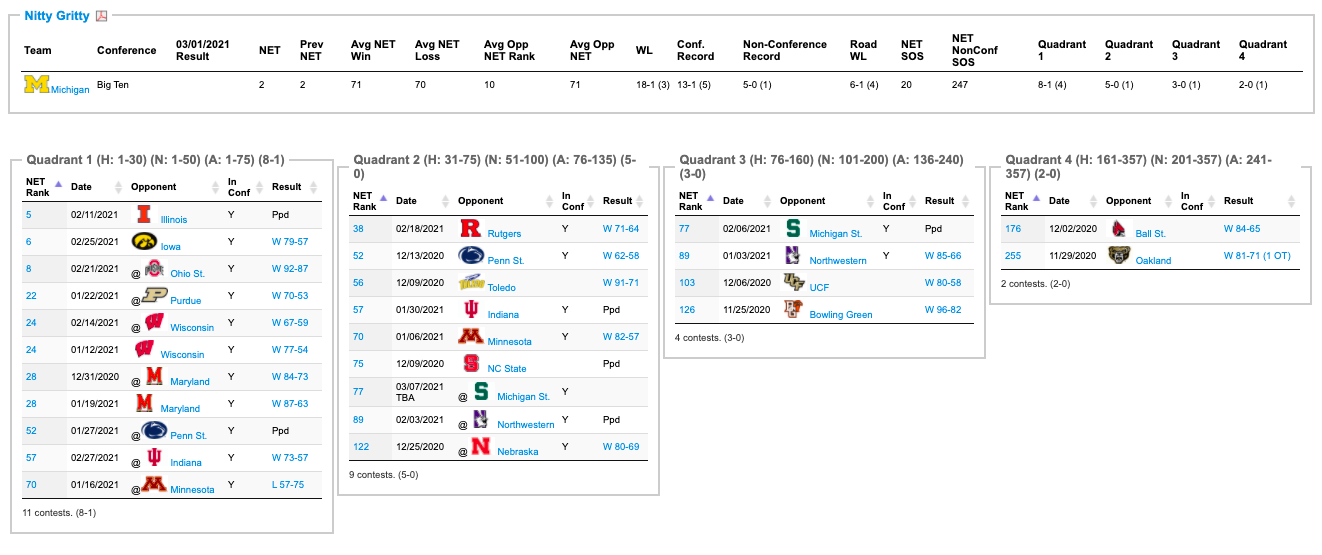The image size is (1322, 555).
Task: Click the Minnesota logo in the Quadrant 1 table
Action: (153, 484)
